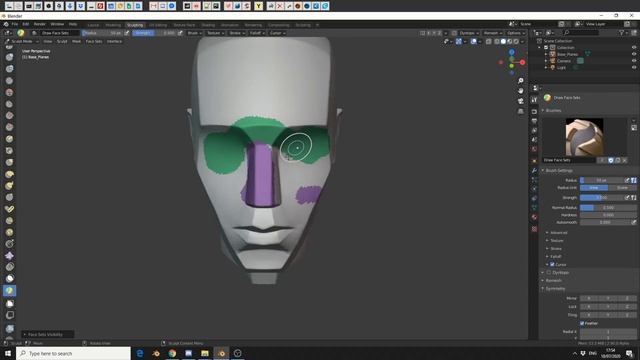
Task: Adjust the Strength slider in Brush Settings
Action: [x=602, y=198]
